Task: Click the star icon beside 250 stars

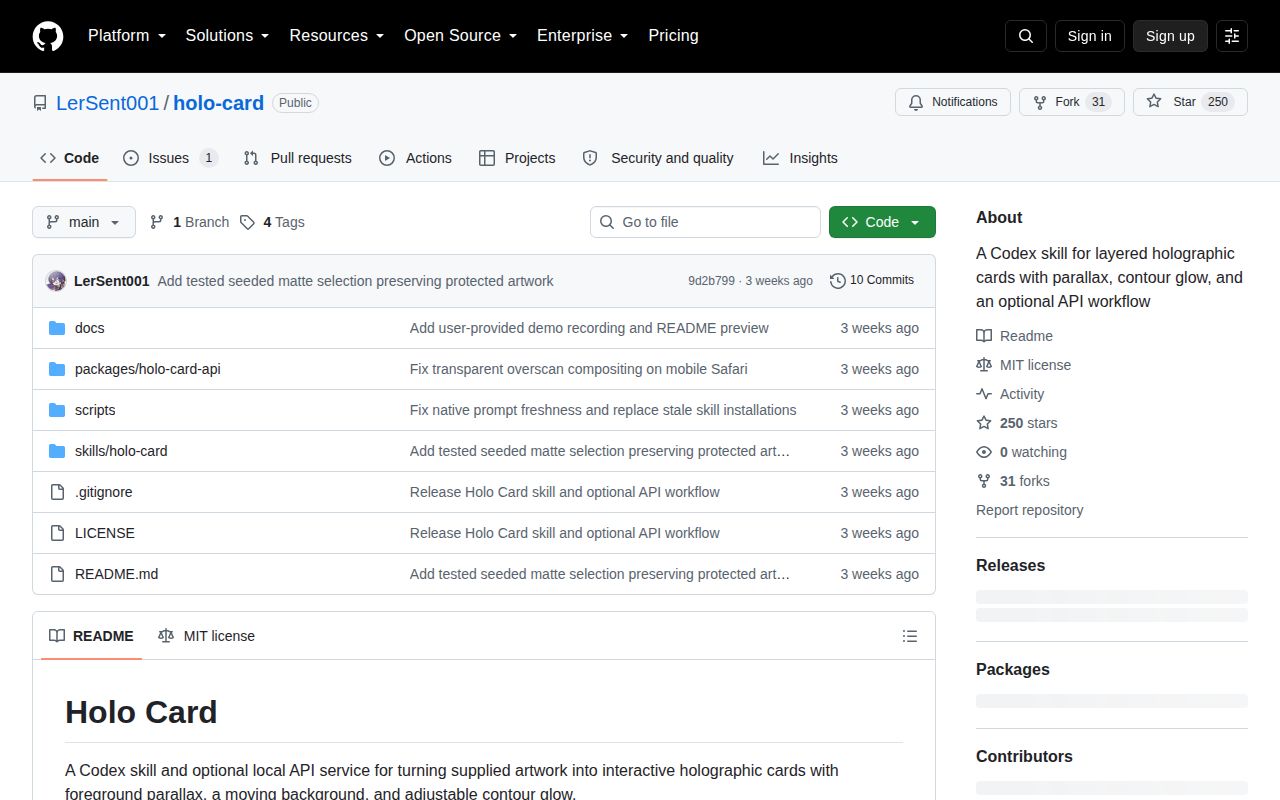Action: (x=984, y=423)
